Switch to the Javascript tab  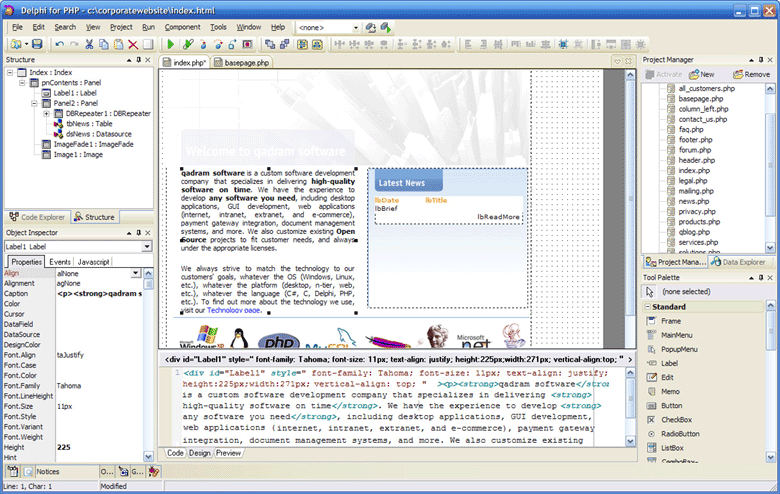(93, 262)
